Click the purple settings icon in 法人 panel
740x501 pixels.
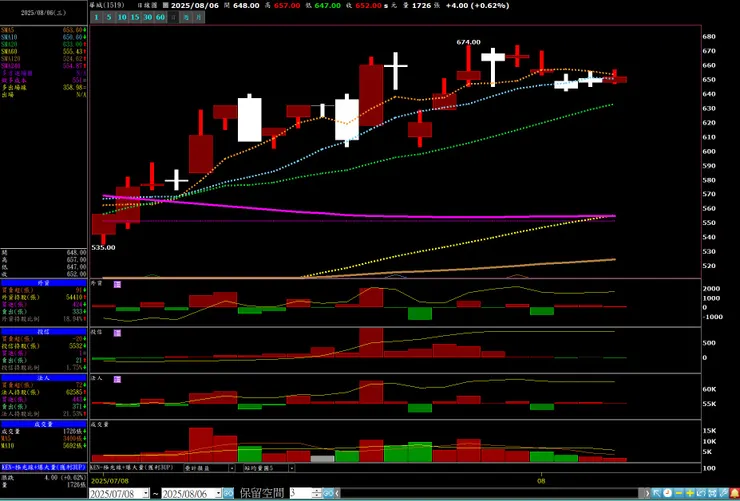(117, 379)
